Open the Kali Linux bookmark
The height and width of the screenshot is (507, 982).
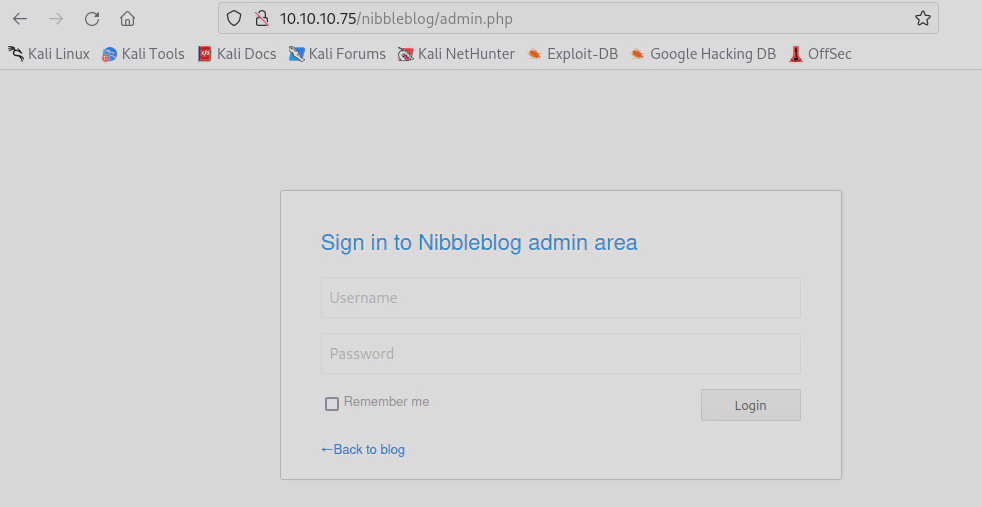coord(49,54)
